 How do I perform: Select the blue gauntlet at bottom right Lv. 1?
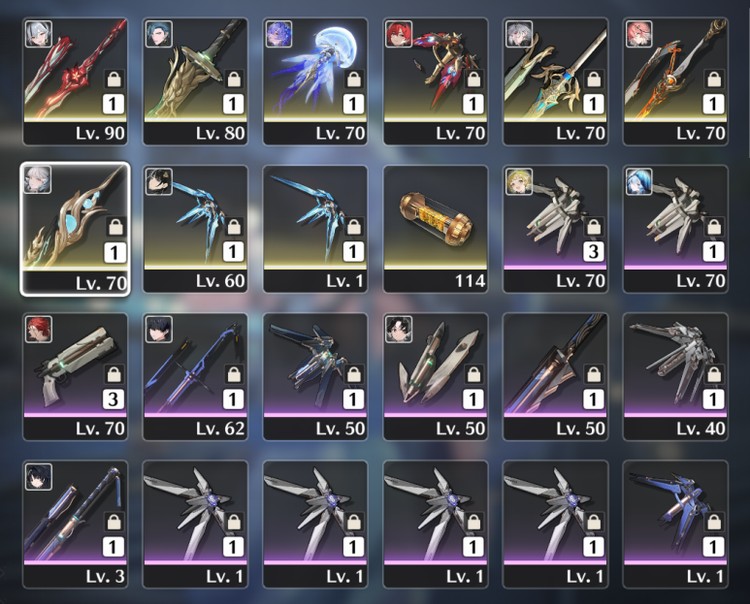coord(675,524)
